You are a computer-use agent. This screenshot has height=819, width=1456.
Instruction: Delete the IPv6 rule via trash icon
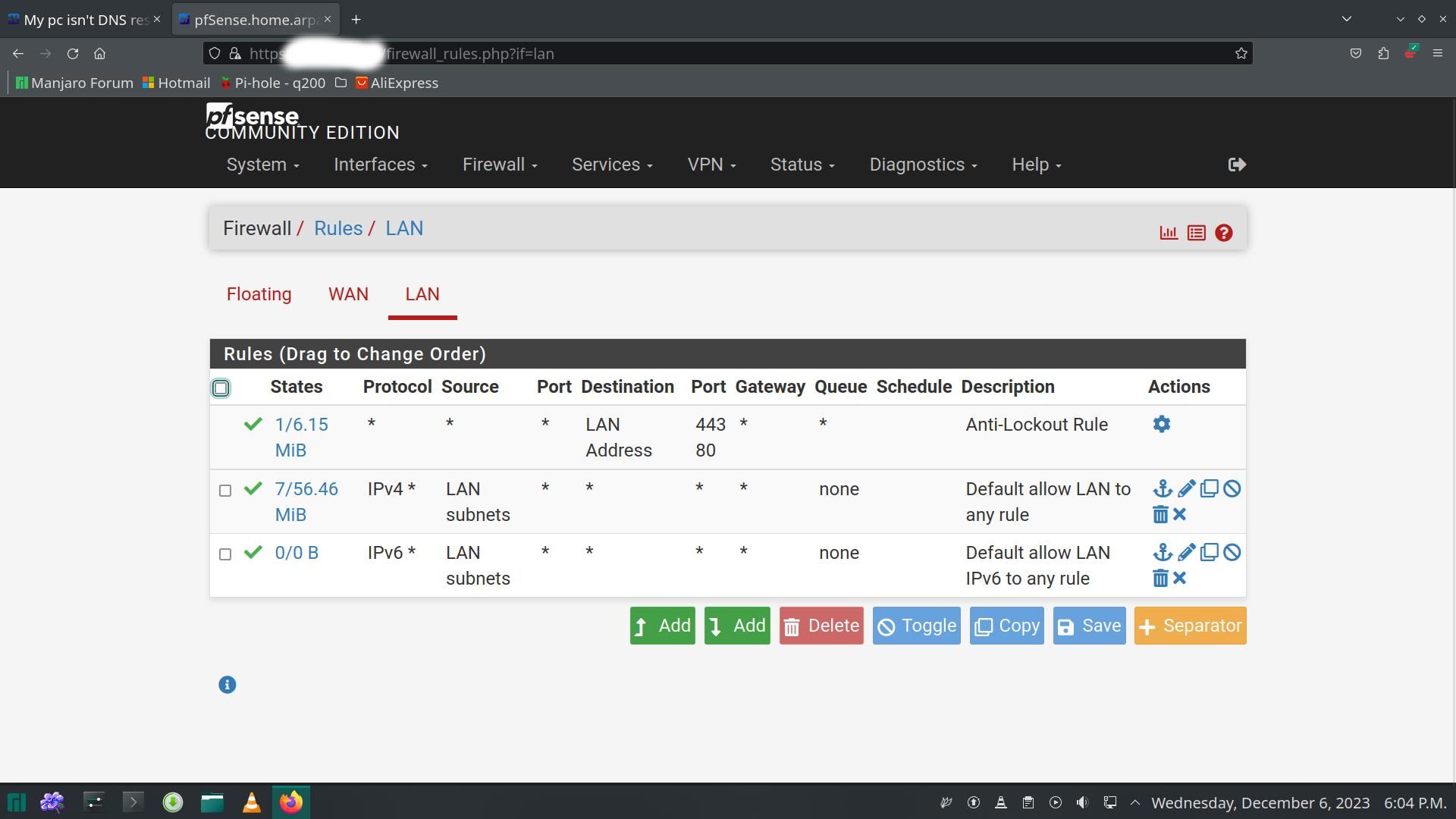point(1160,579)
